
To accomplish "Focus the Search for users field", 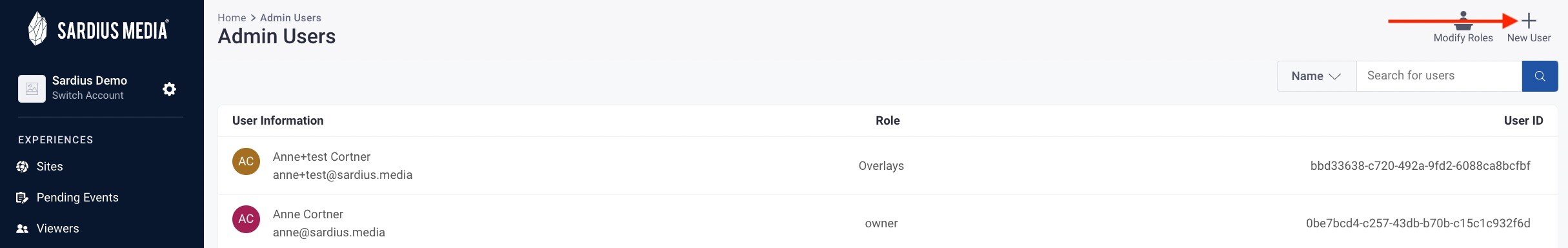I will (x=1439, y=76).
